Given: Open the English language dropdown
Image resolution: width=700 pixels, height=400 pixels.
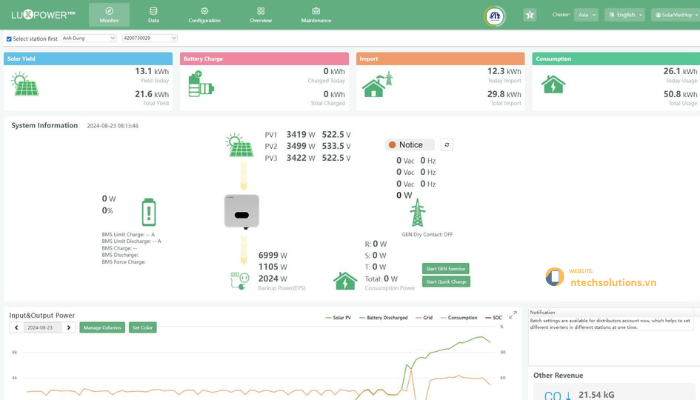Looking at the screenshot, I should 625,15.
